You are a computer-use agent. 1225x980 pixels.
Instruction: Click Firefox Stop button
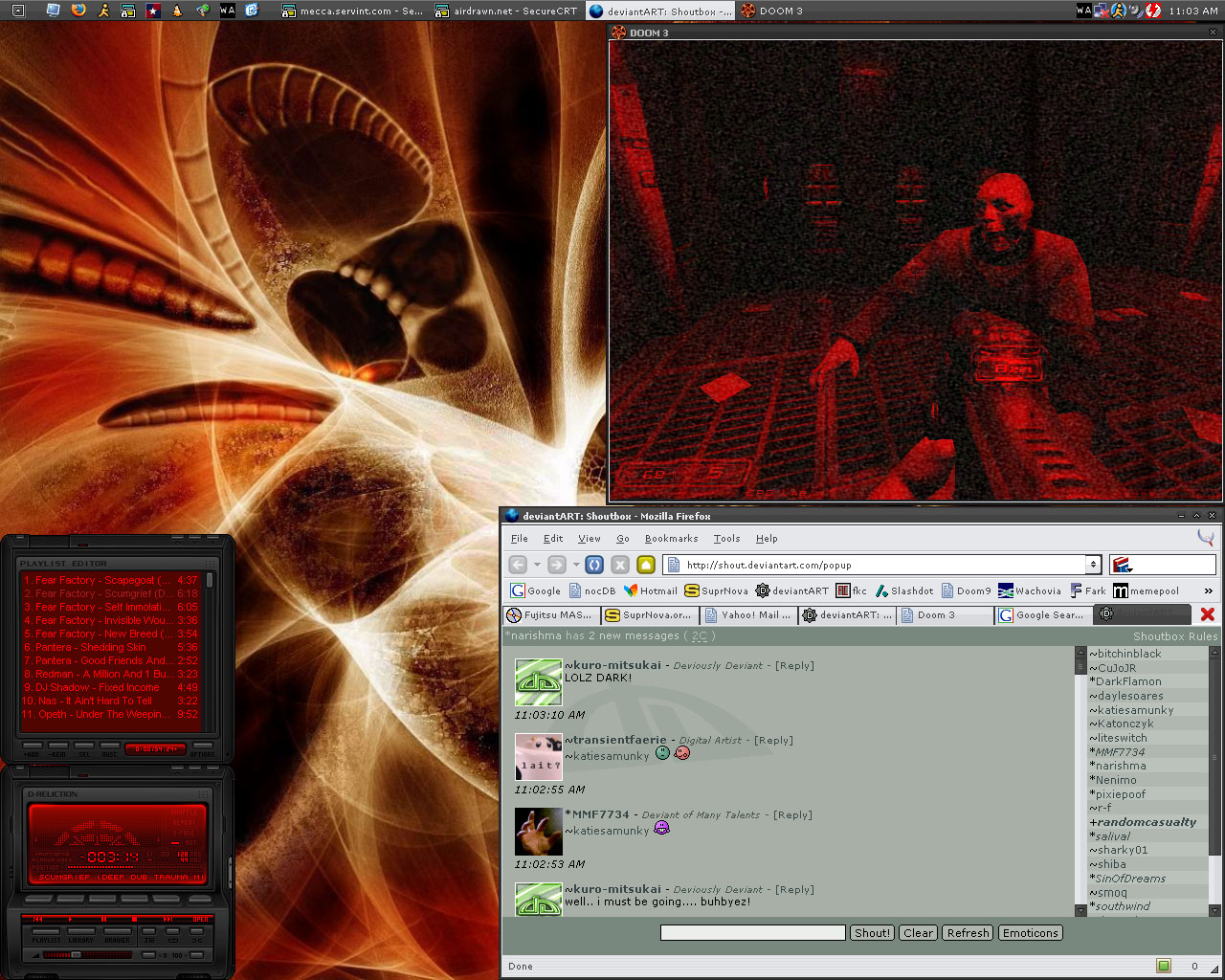coord(620,565)
